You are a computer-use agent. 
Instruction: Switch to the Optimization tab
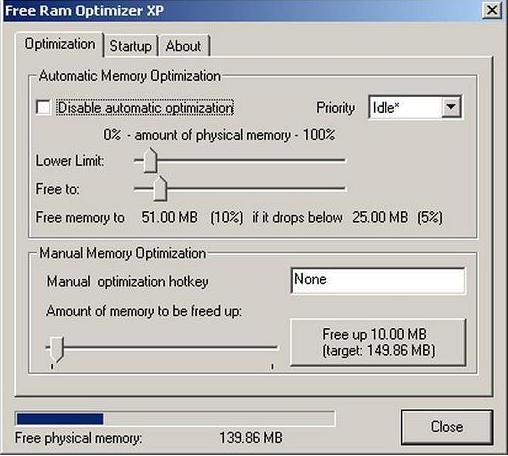click(x=60, y=44)
